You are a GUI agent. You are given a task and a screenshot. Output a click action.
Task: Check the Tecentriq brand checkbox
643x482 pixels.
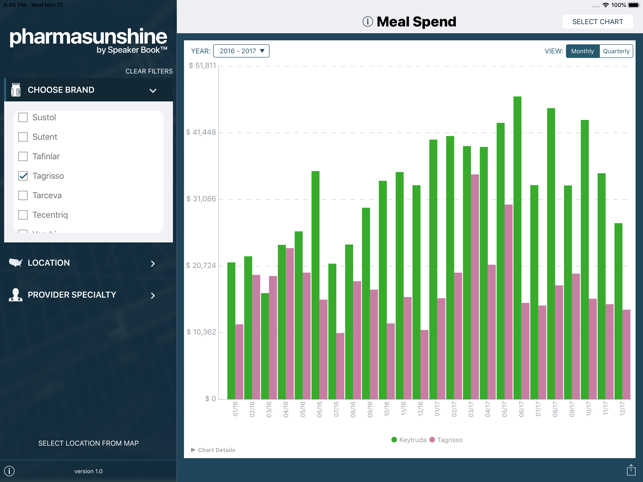[x=23, y=215]
